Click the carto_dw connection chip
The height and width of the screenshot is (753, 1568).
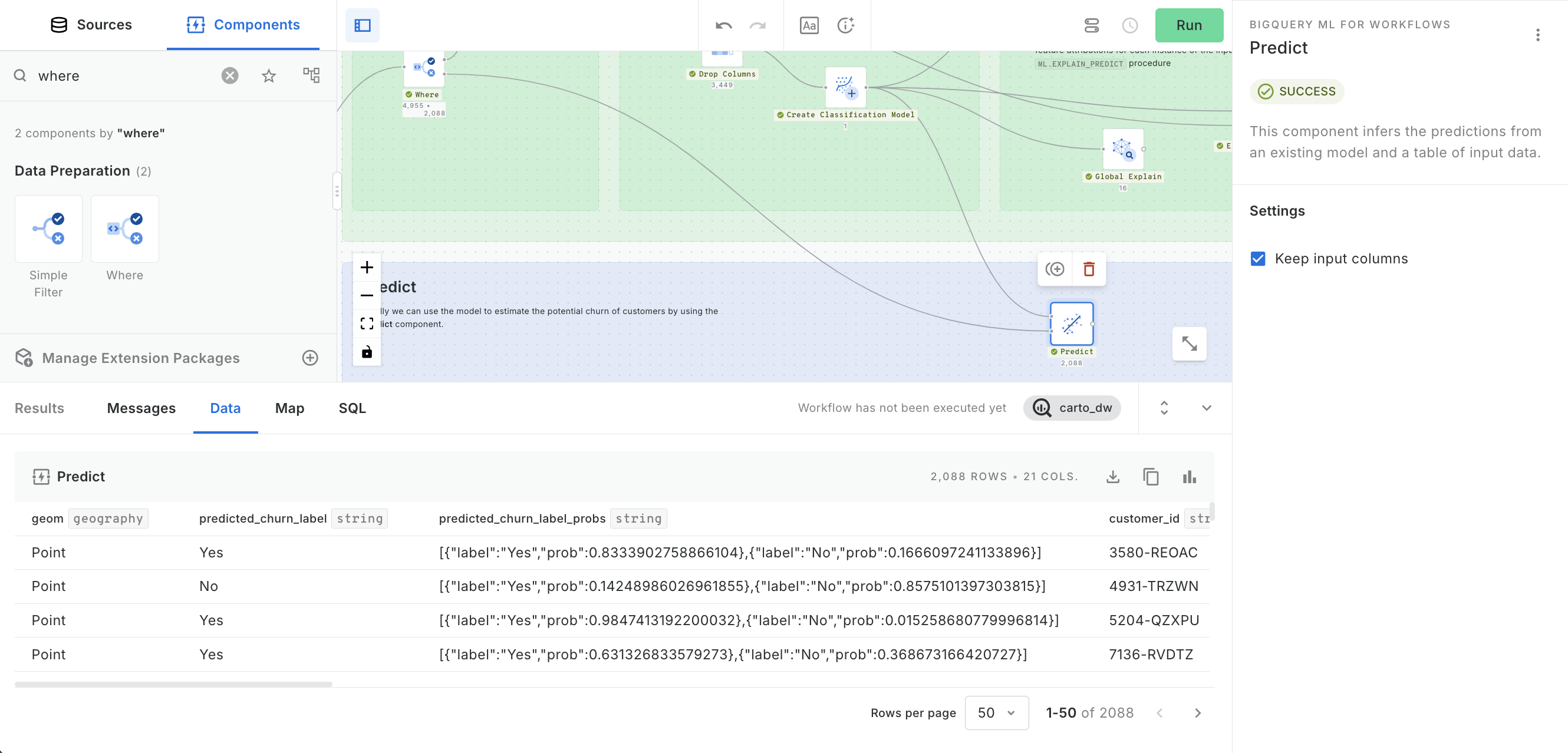[x=1072, y=408]
